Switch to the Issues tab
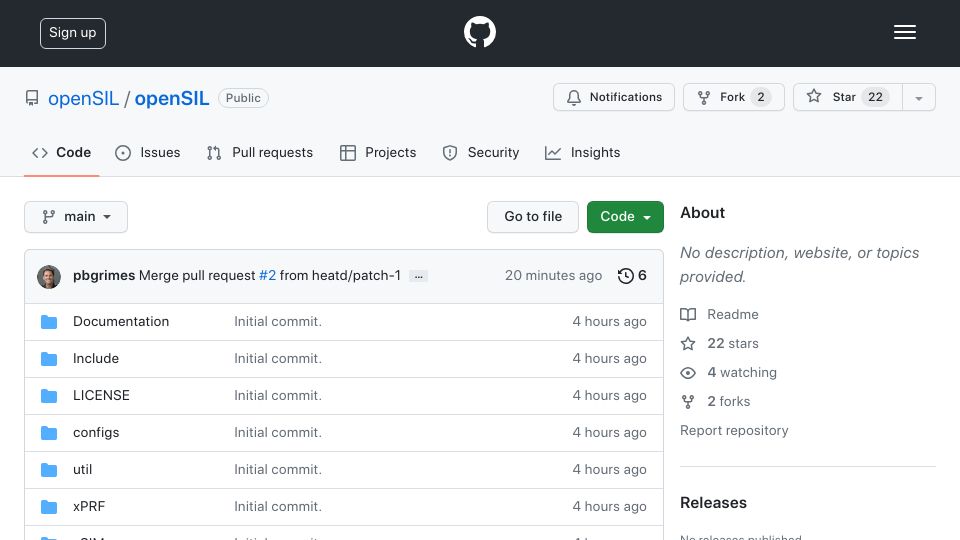 (148, 152)
